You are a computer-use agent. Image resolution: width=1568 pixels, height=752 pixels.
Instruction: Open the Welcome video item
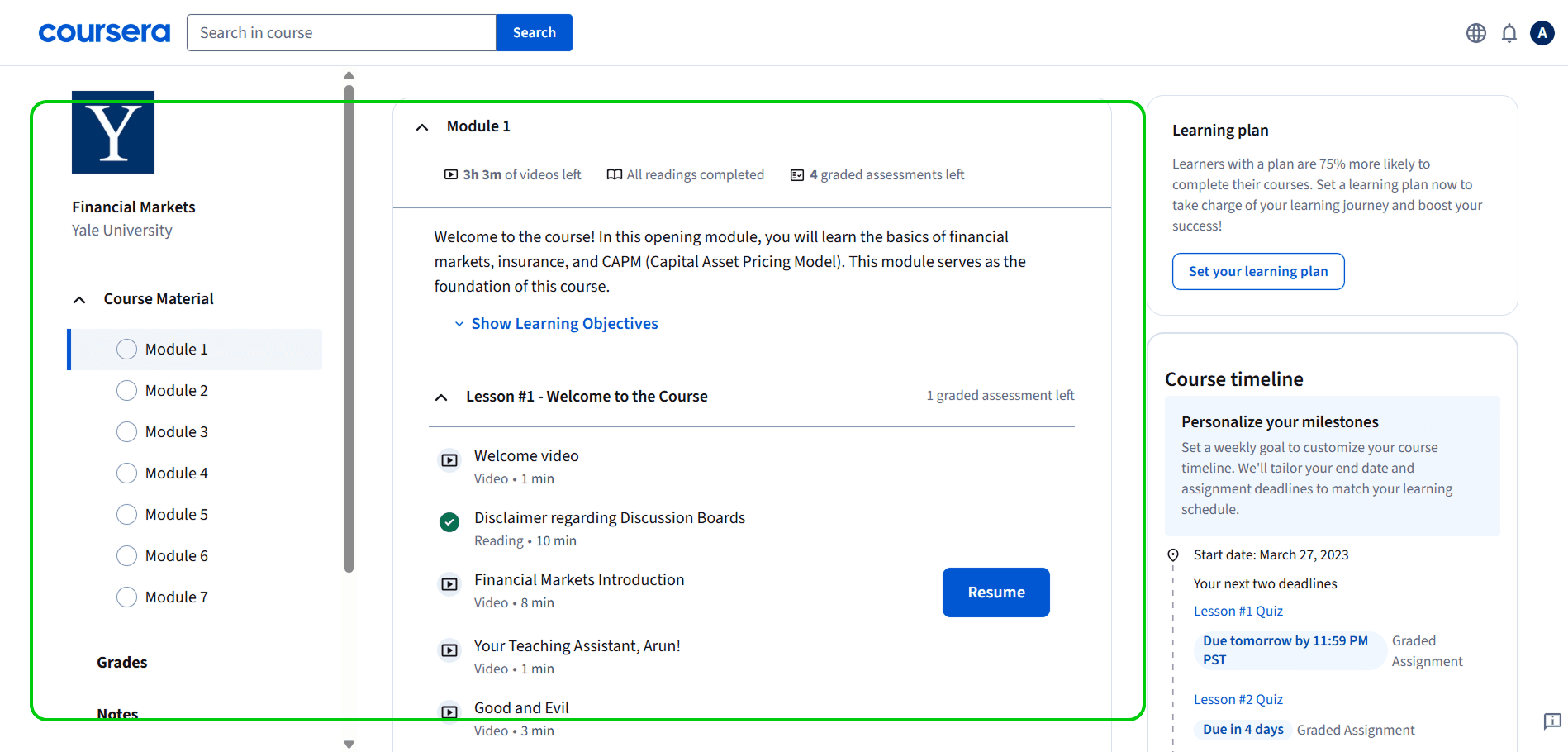click(x=526, y=456)
